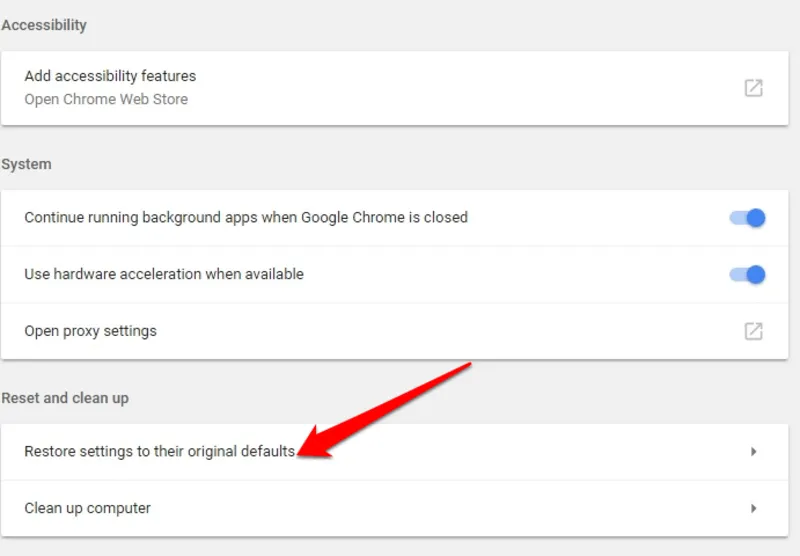The image size is (800, 556).
Task: Turn off the hardware acceleration switch
Action: [x=747, y=274]
